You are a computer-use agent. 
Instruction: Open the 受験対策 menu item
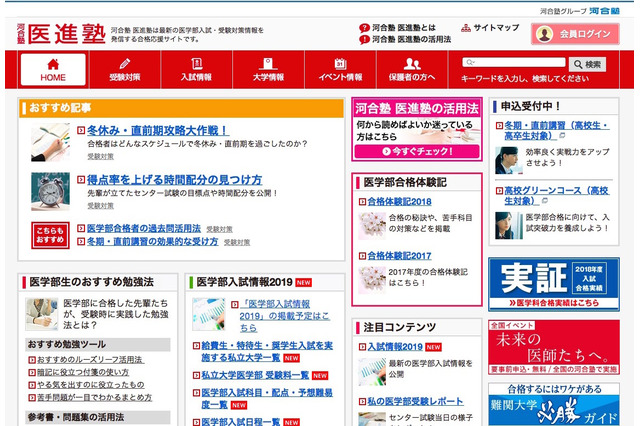tap(125, 69)
